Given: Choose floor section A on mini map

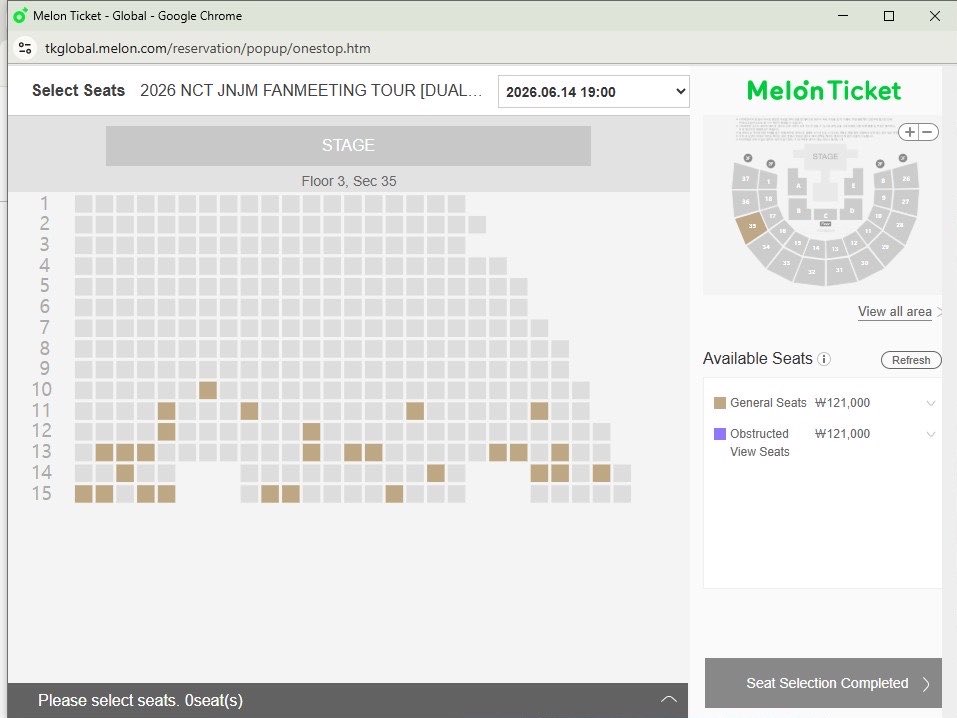Looking at the screenshot, I should 798,186.
